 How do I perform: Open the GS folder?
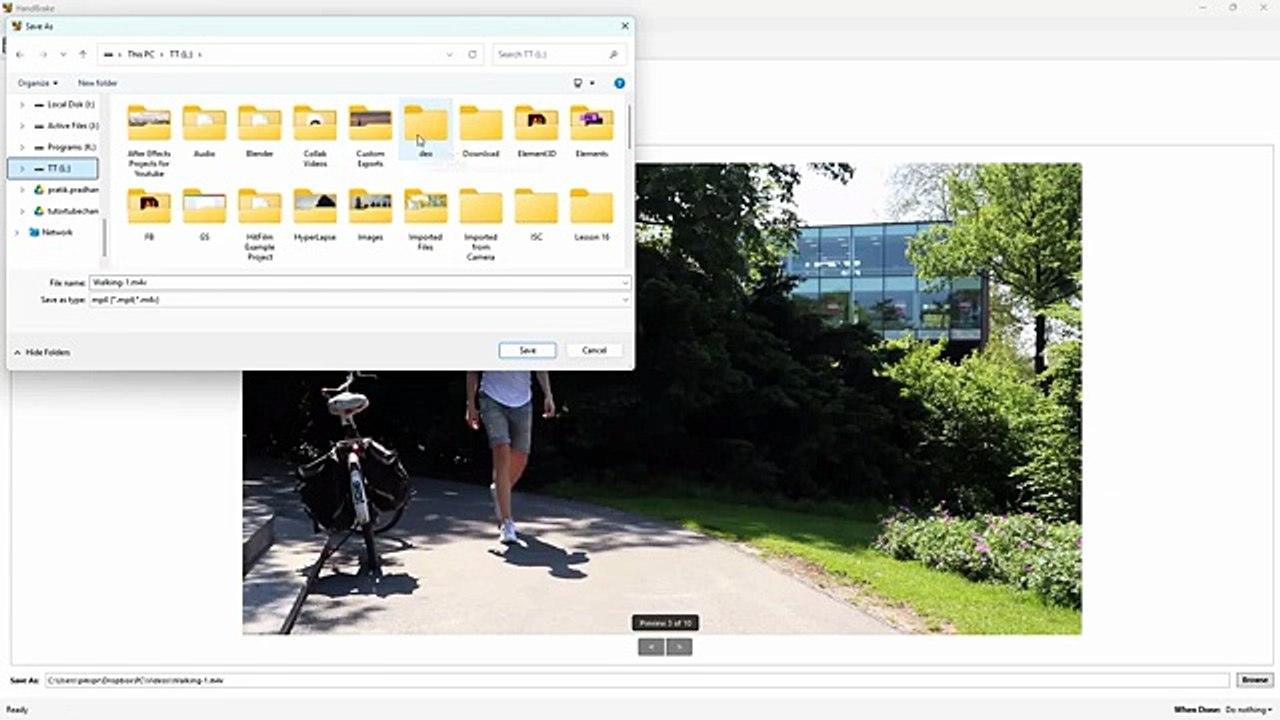pos(204,215)
